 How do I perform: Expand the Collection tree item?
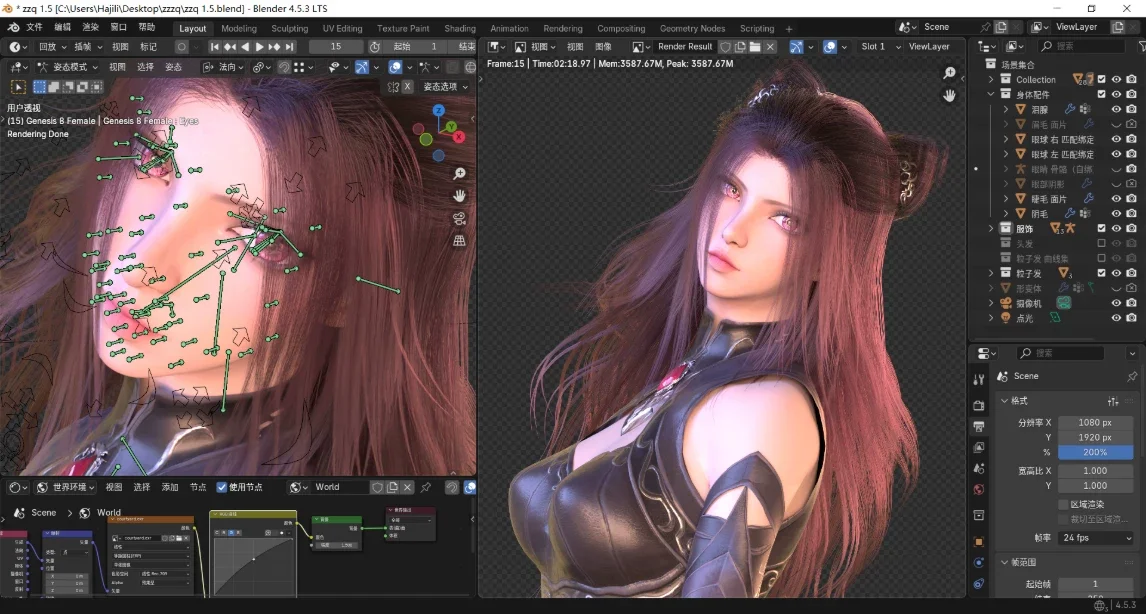click(991, 79)
